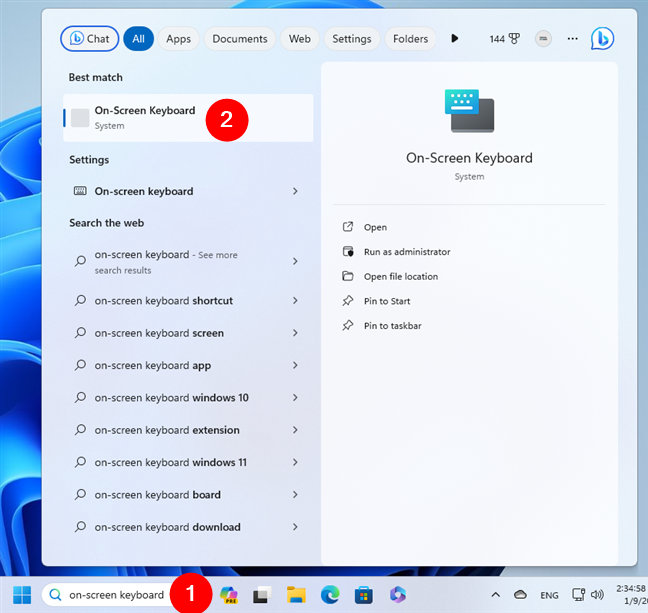Click the pin icon beside Pin to taskbar
Screen dimensions: 648x613
pyautogui.click(x=348, y=325)
